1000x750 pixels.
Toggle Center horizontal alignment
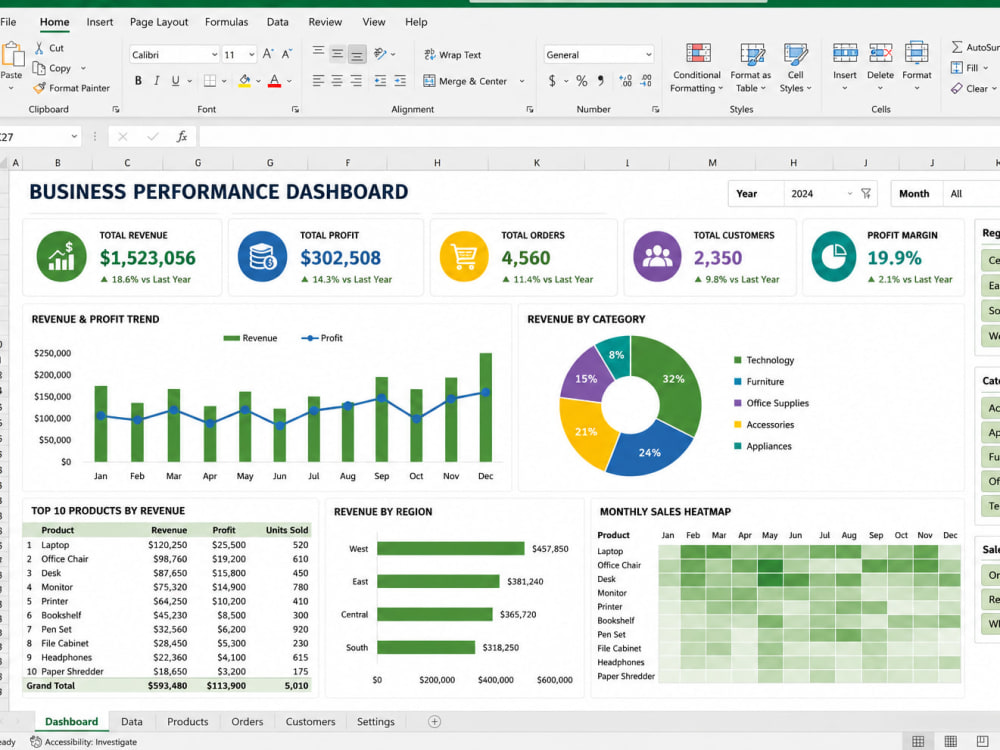coord(337,81)
